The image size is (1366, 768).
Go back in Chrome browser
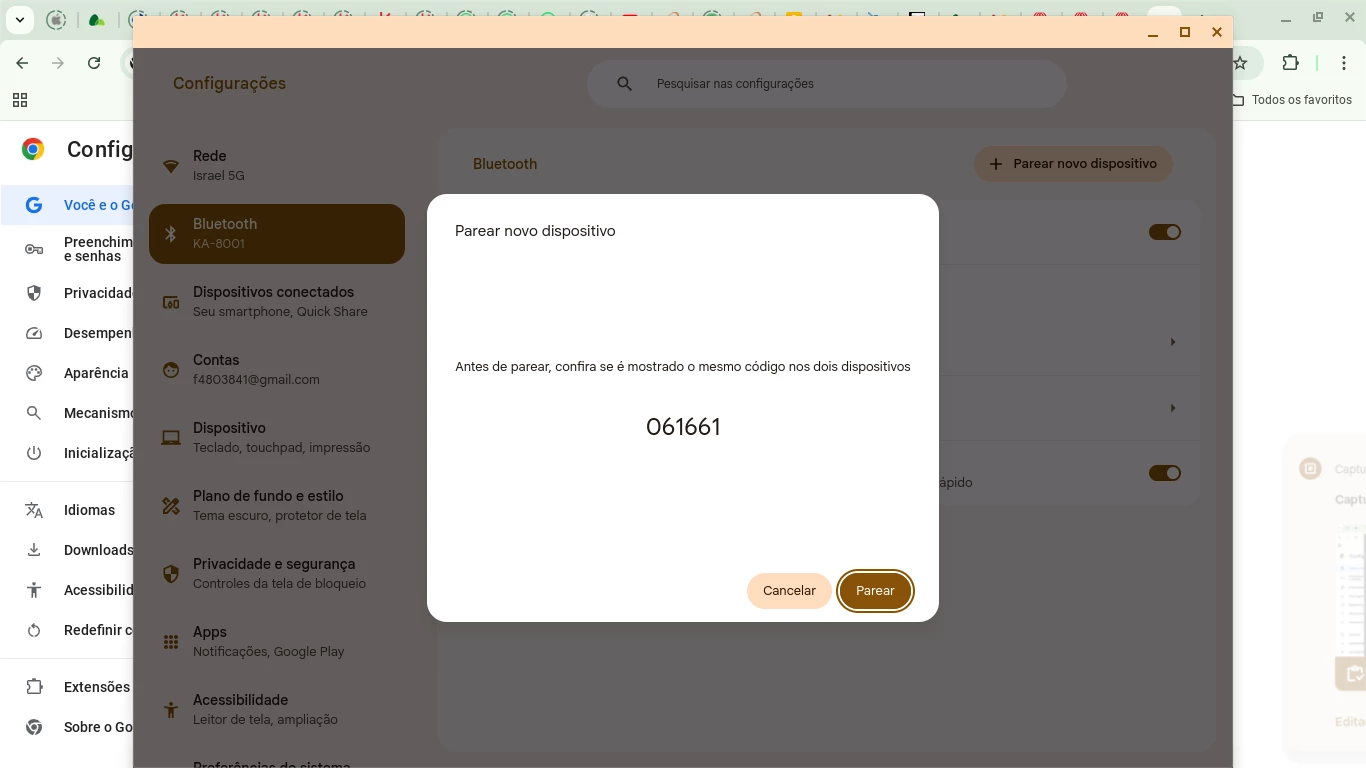(x=22, y=63)
